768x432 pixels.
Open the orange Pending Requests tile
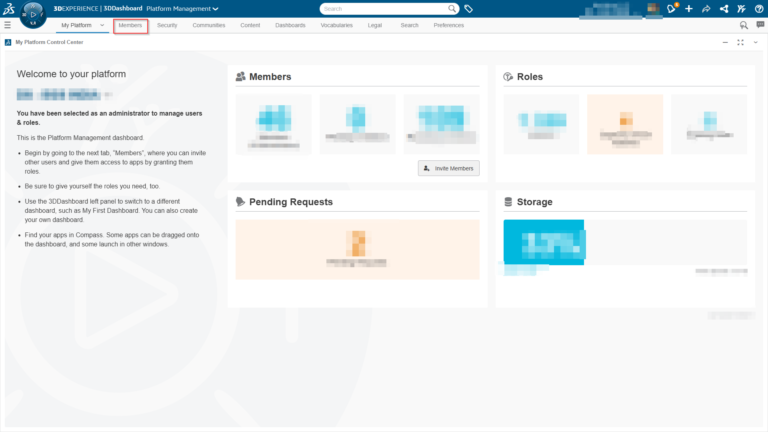pyautogui.click(x=358, y=249)
